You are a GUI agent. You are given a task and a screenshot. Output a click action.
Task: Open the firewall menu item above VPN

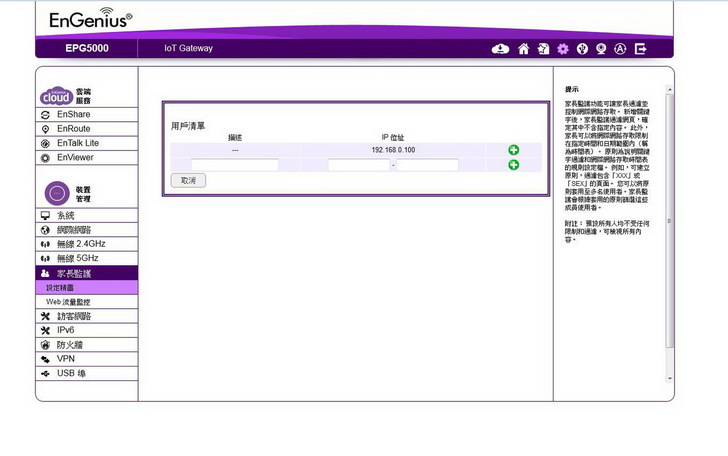pyautogui.click(x=86, y=345)
